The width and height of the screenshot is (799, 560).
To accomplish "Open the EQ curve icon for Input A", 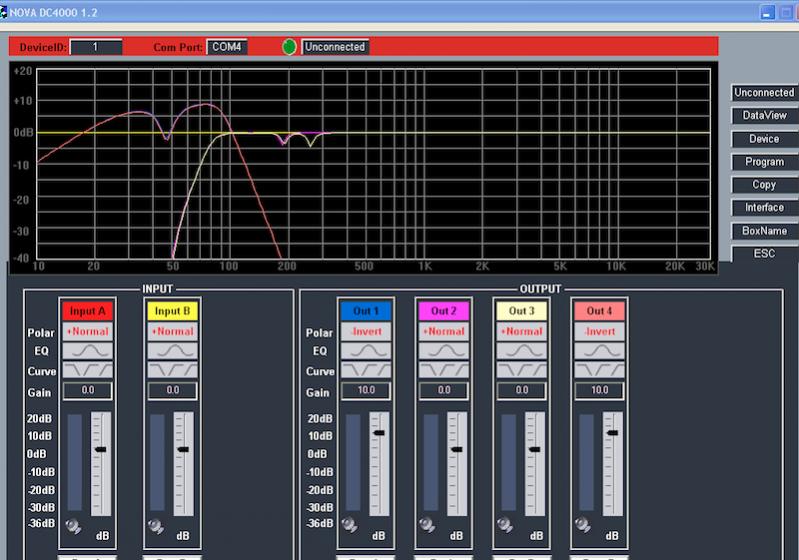I will coord(87,351).
